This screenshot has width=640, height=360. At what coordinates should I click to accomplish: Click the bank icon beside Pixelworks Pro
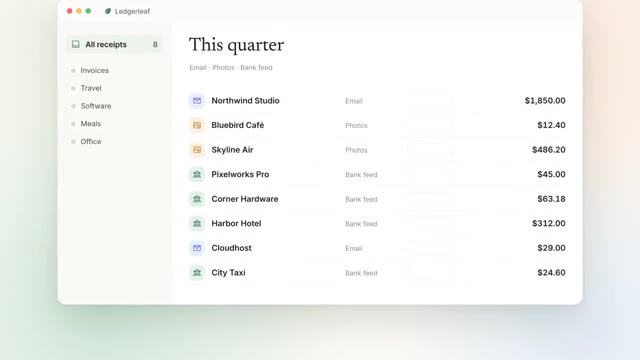[197, 174]
